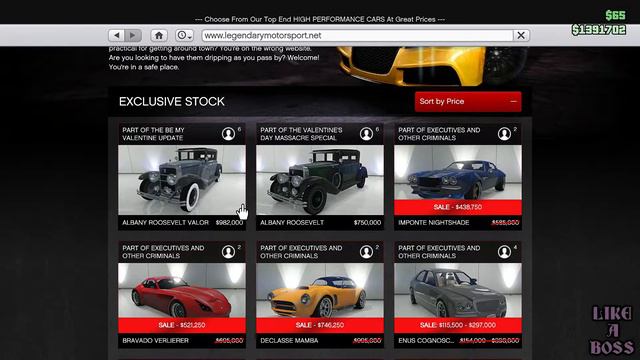
Task: Close the browser with the X button
Action: coord(521,36)
